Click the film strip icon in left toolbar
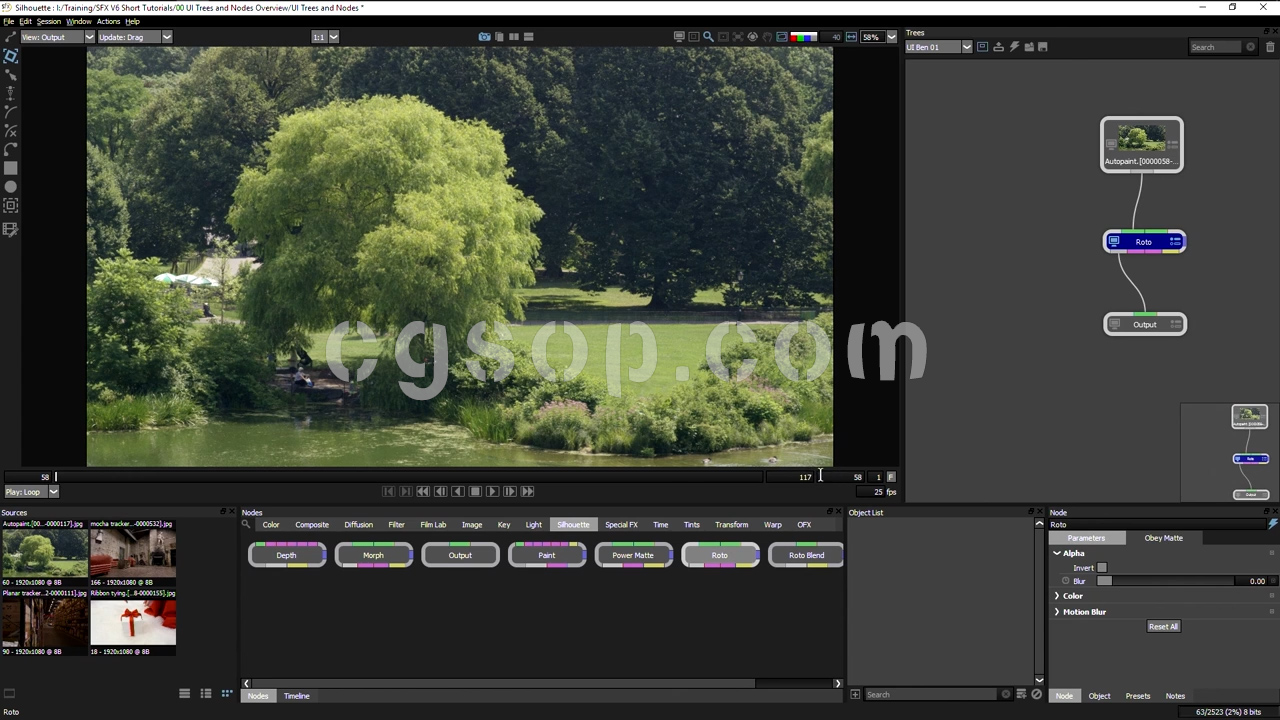Viewport: 1280px width, 720px height. (10, 229)
